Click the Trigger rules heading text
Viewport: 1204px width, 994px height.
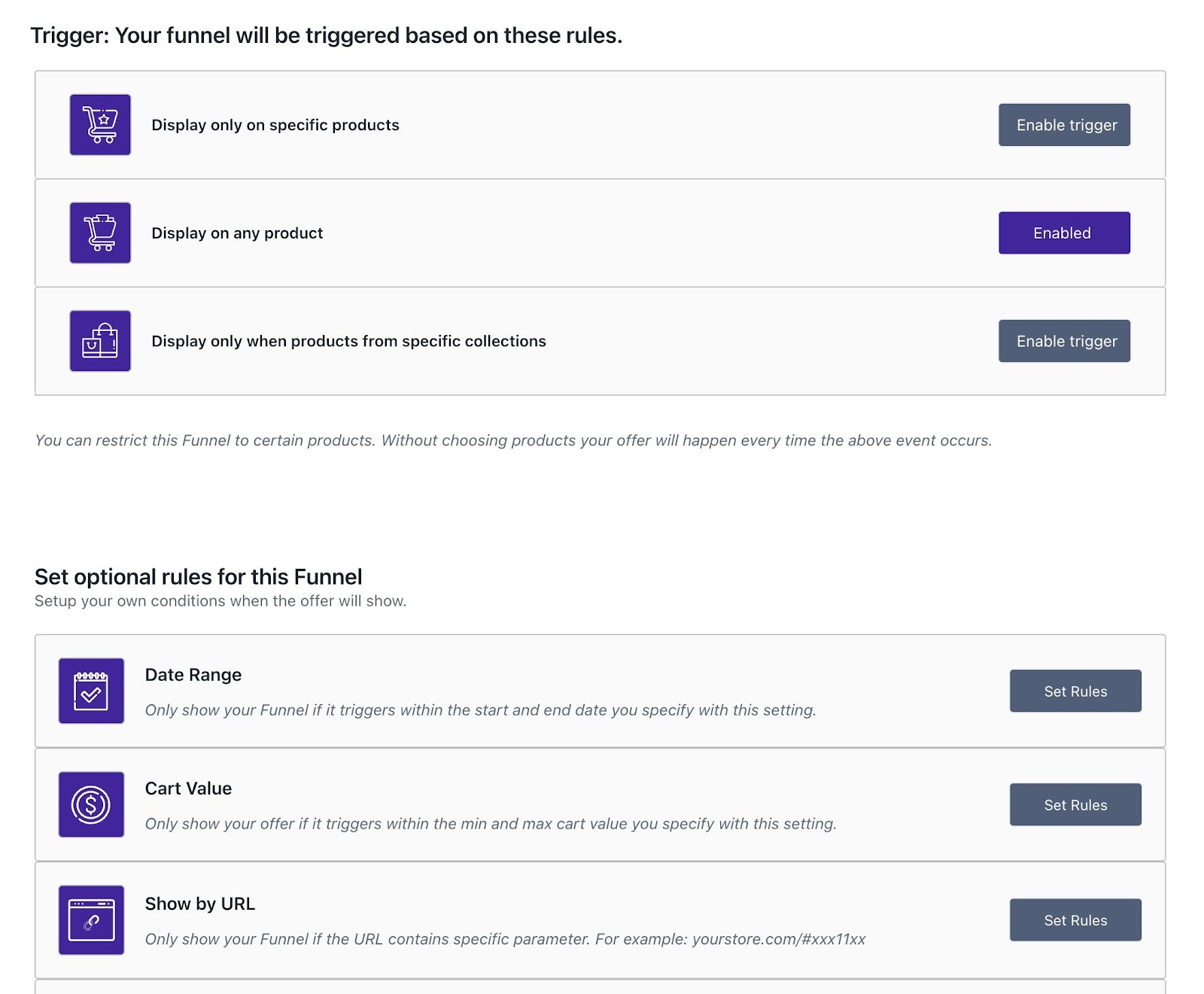pyautogui.click(x=326, y=35)
